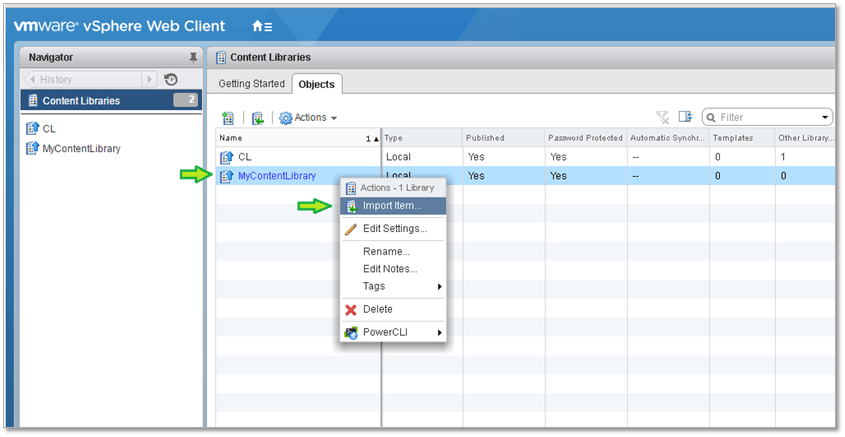Screen dimensions: 845x437
Task: Toggle the Name sort direction arrow
Action: [x=376, y=139]
